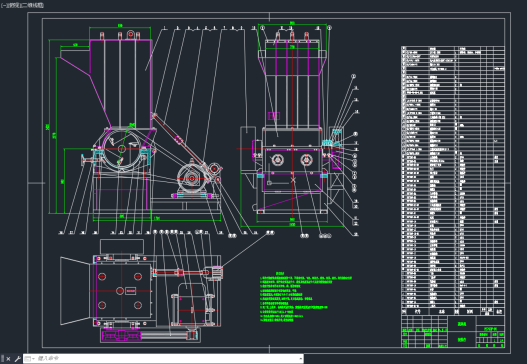Open command line customize wrench menu
Viewport: 527px width, 364px height.
click(17, 359)
